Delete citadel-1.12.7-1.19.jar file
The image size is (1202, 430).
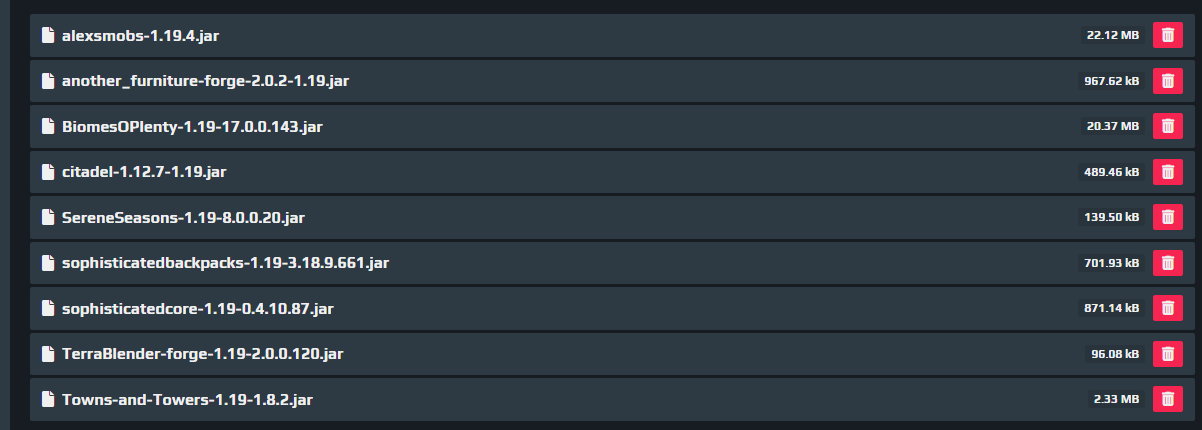pyautogui.click(x=1167, y=171)
